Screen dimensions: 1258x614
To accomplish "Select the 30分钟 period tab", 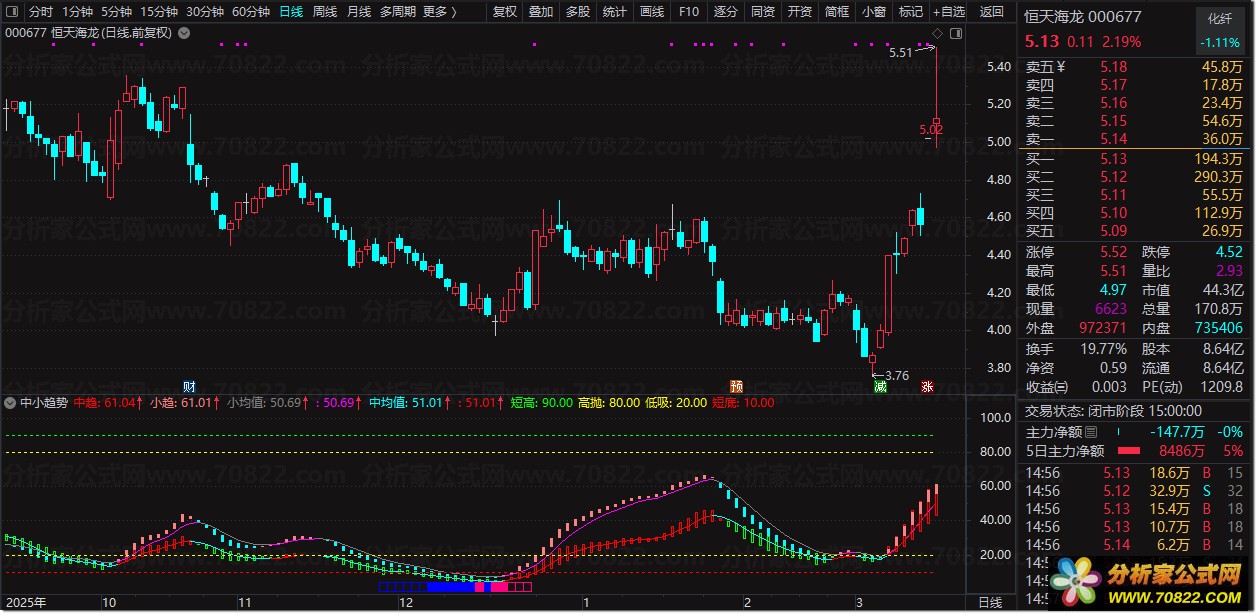I will coord(205,12).
